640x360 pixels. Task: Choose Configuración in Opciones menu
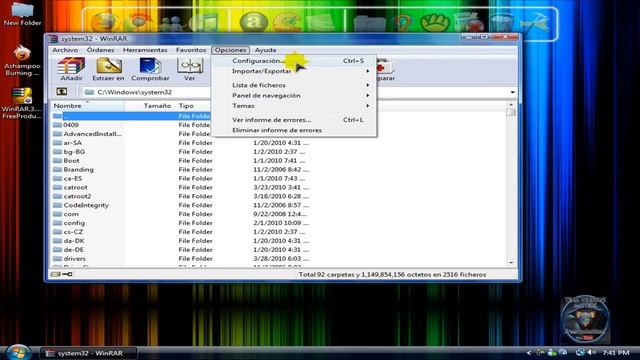[294, 60]
